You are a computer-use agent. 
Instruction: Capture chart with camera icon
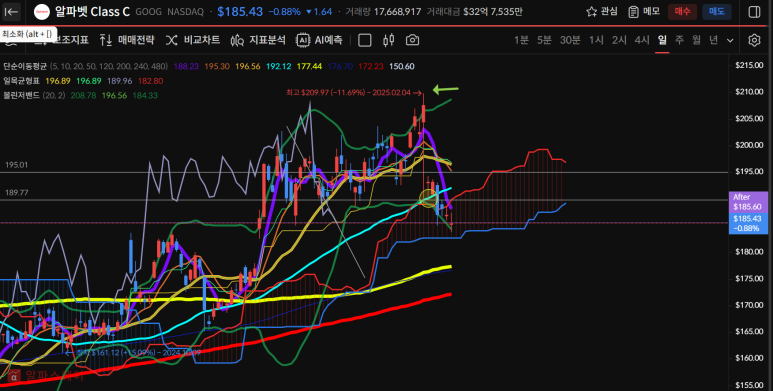coord(412,40)
